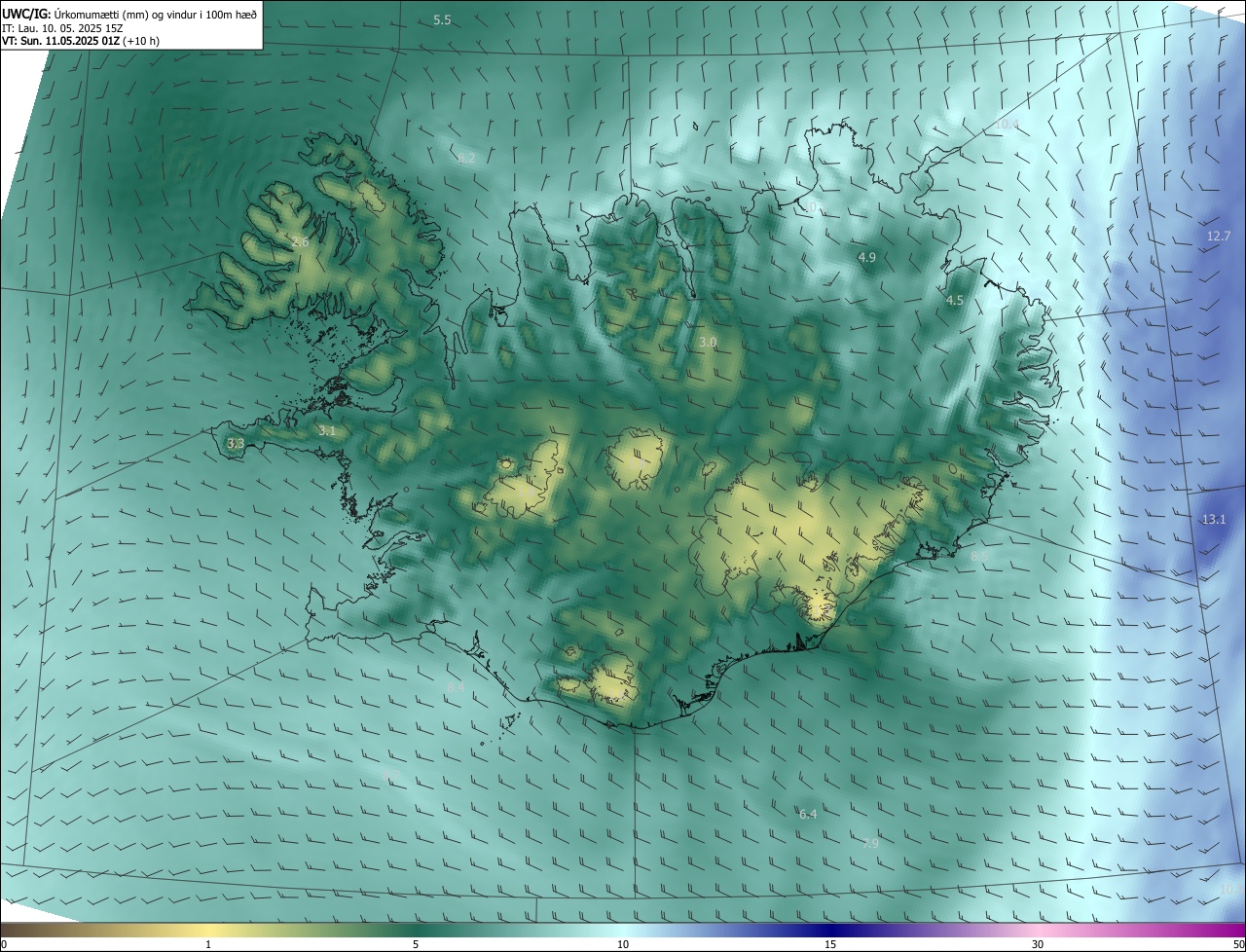
Task: Click the 50 tick label on the colour scale
Action: click(x=1238, y=944)
